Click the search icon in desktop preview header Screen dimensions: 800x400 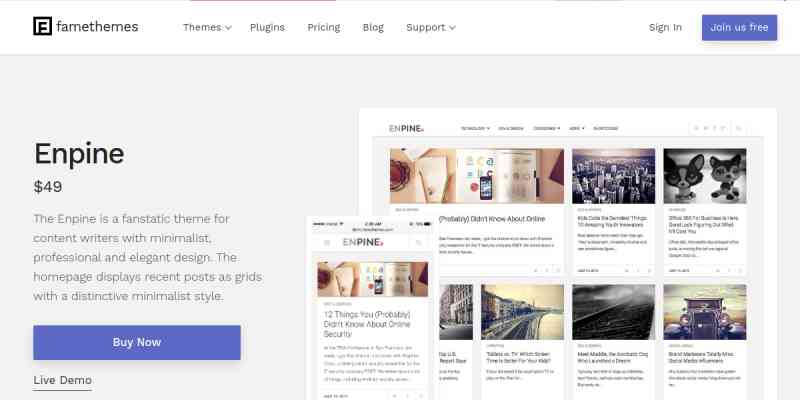click(738, 129)
